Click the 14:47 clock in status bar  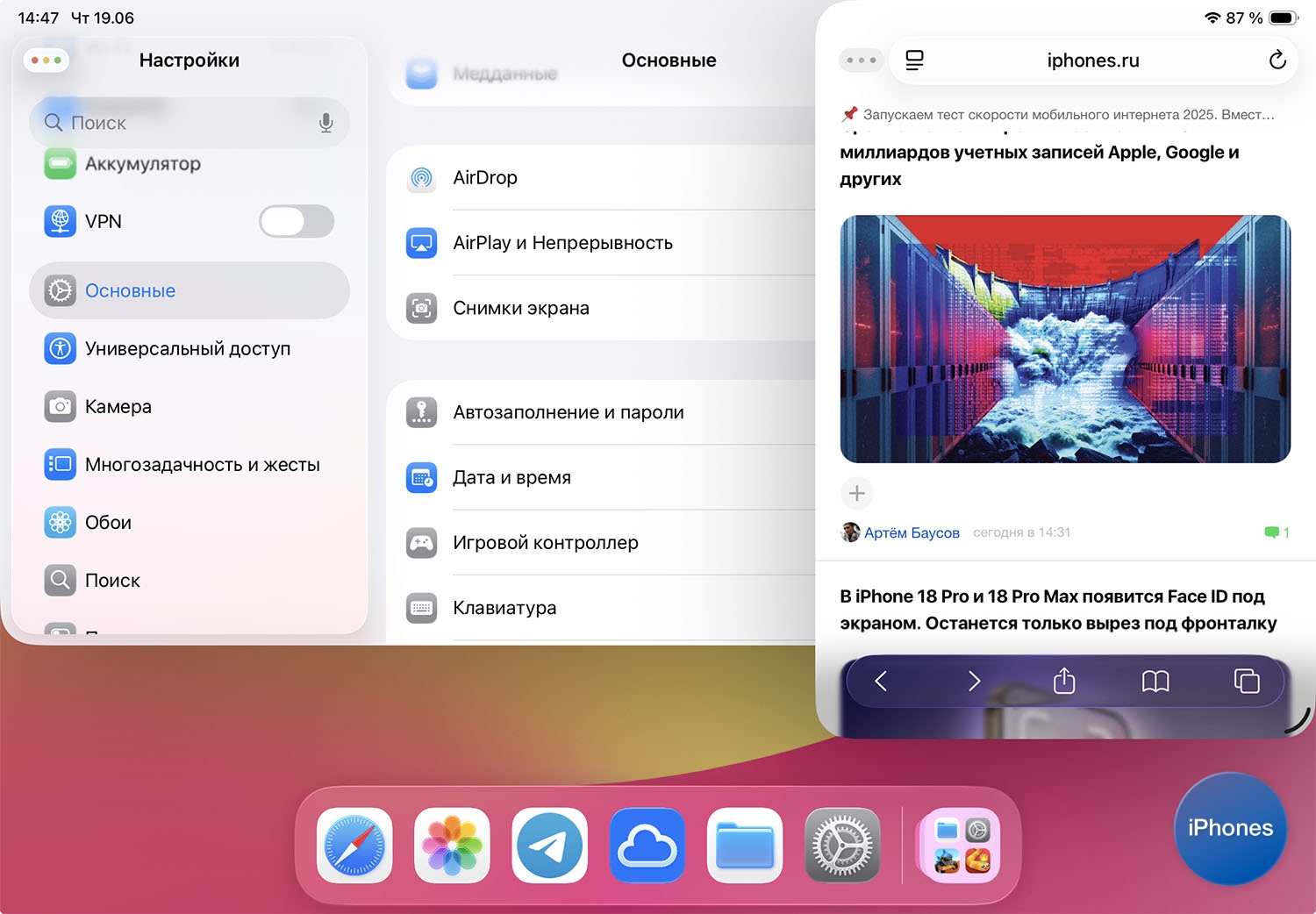[x=39, y=18]
